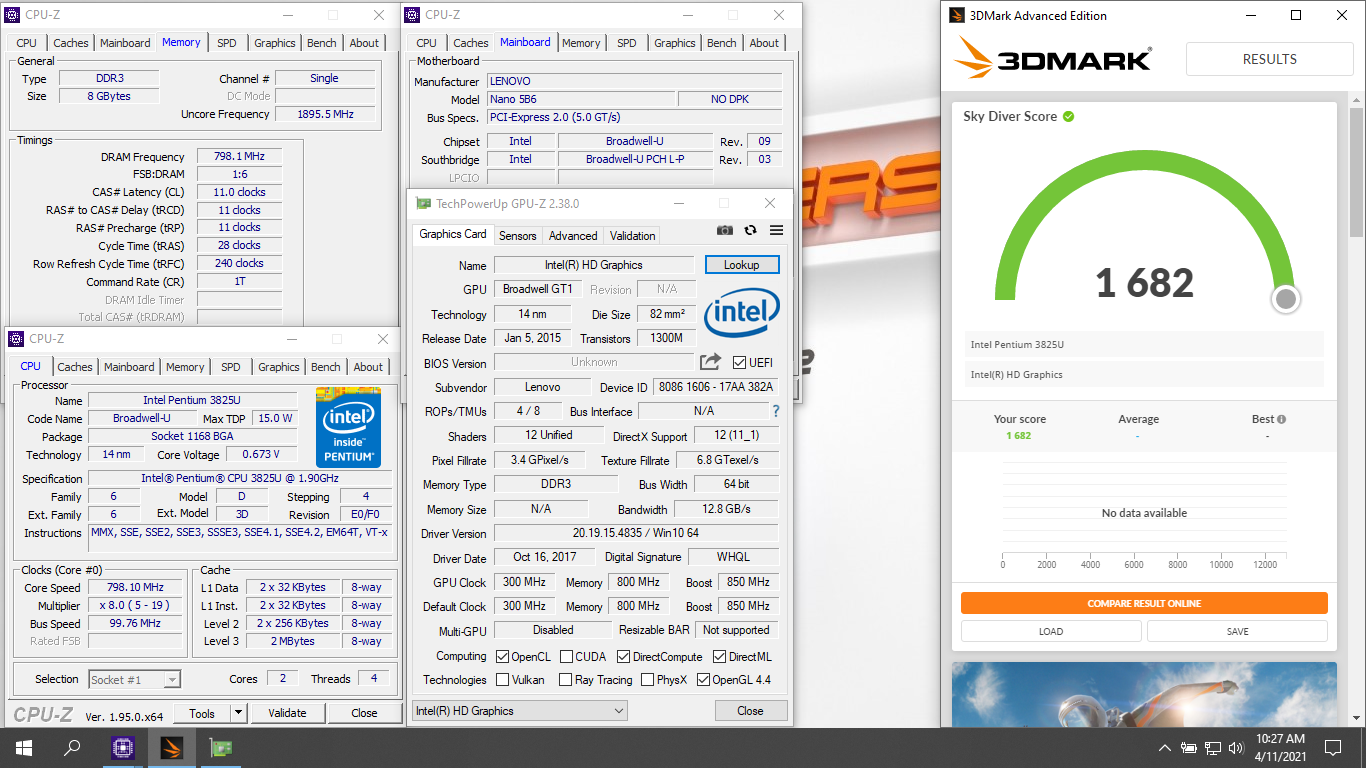This screenshot has width=1366, height=768.
Task: Click the Save button in 3DMark
Action: [x=1238, y=631]
